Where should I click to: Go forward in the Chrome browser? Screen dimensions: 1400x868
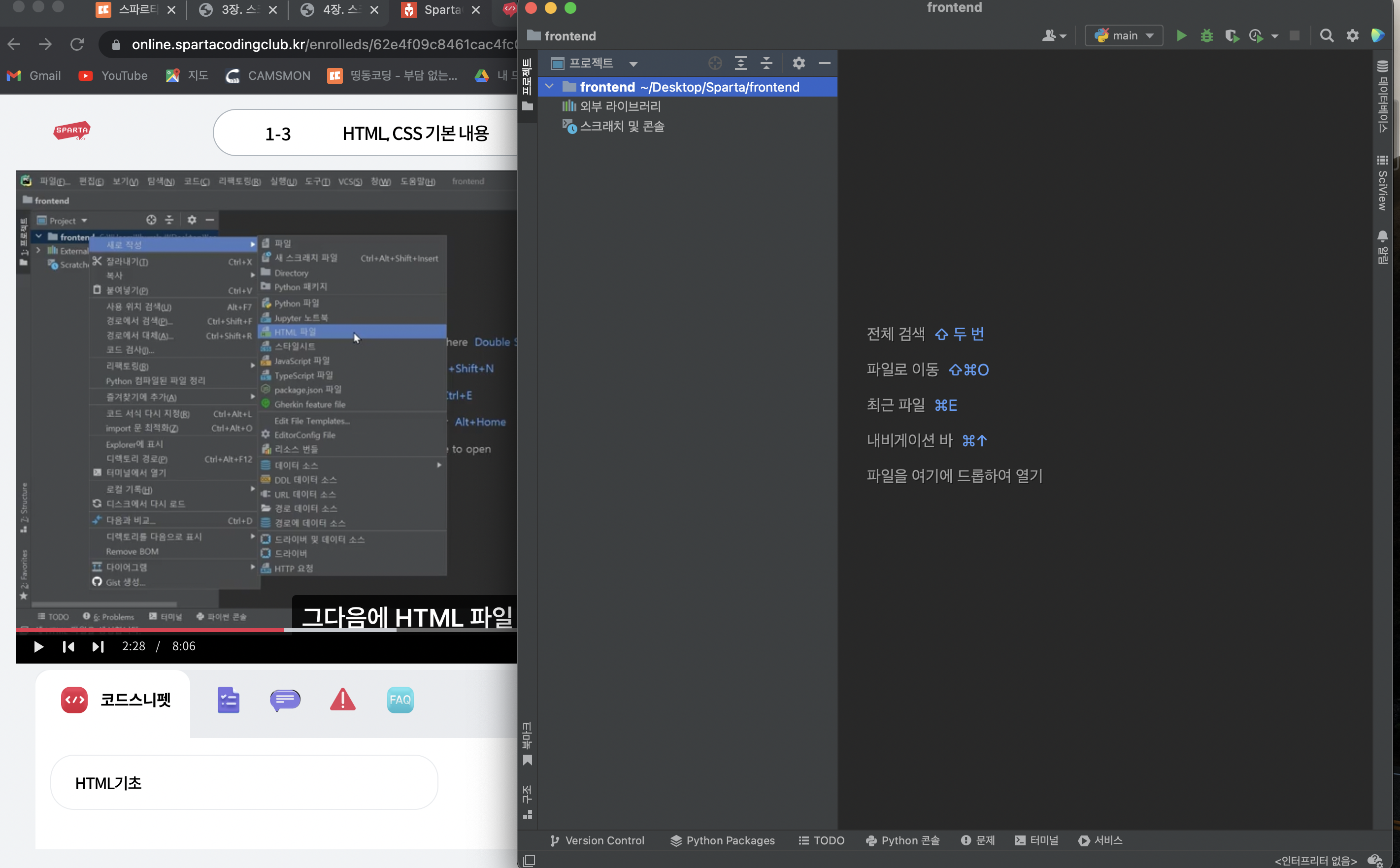45,44
